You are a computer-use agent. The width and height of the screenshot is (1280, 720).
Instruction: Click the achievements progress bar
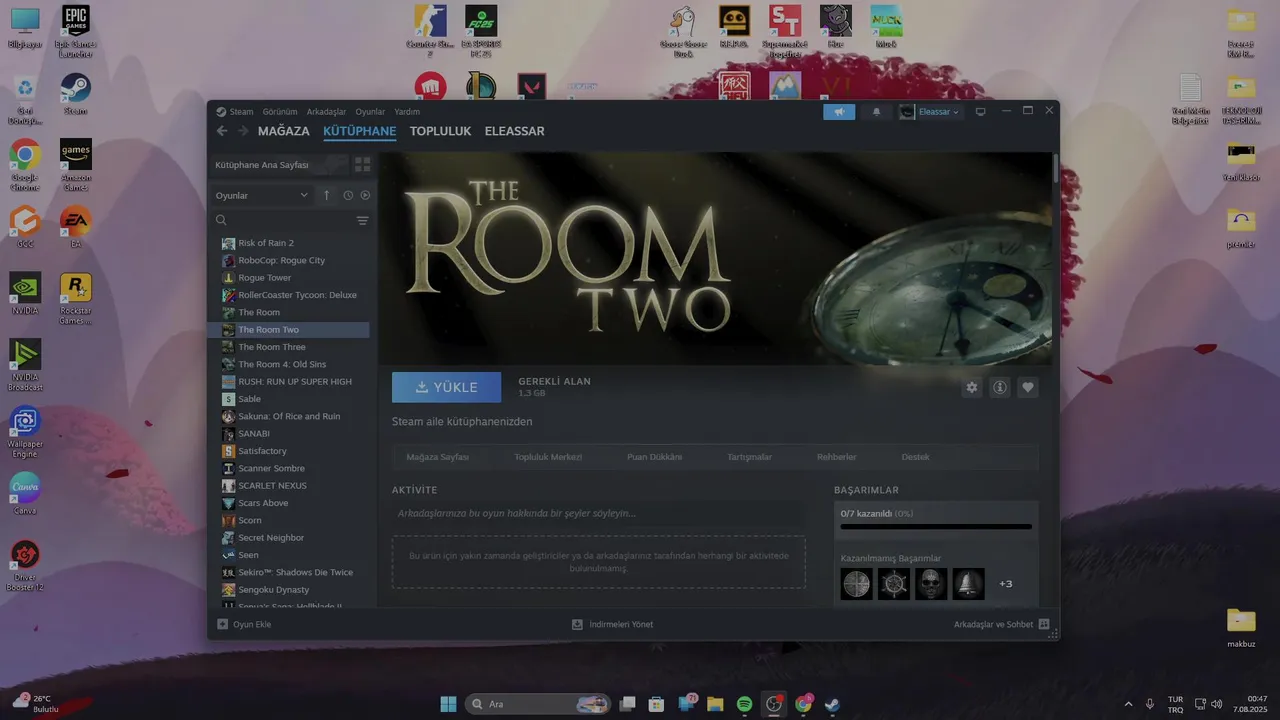tap(936, 526)
